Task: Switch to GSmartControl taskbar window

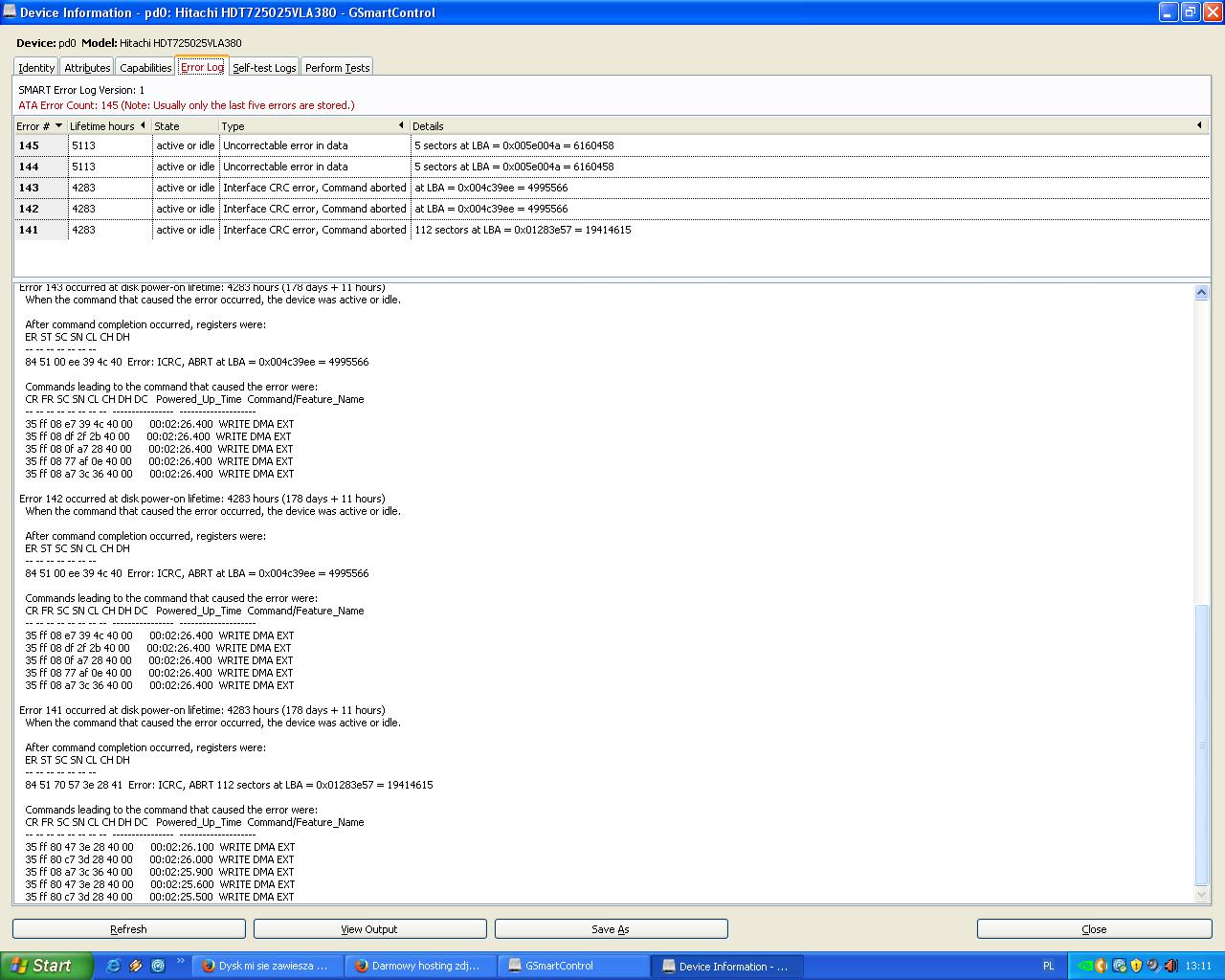Action: coord(574,966)
